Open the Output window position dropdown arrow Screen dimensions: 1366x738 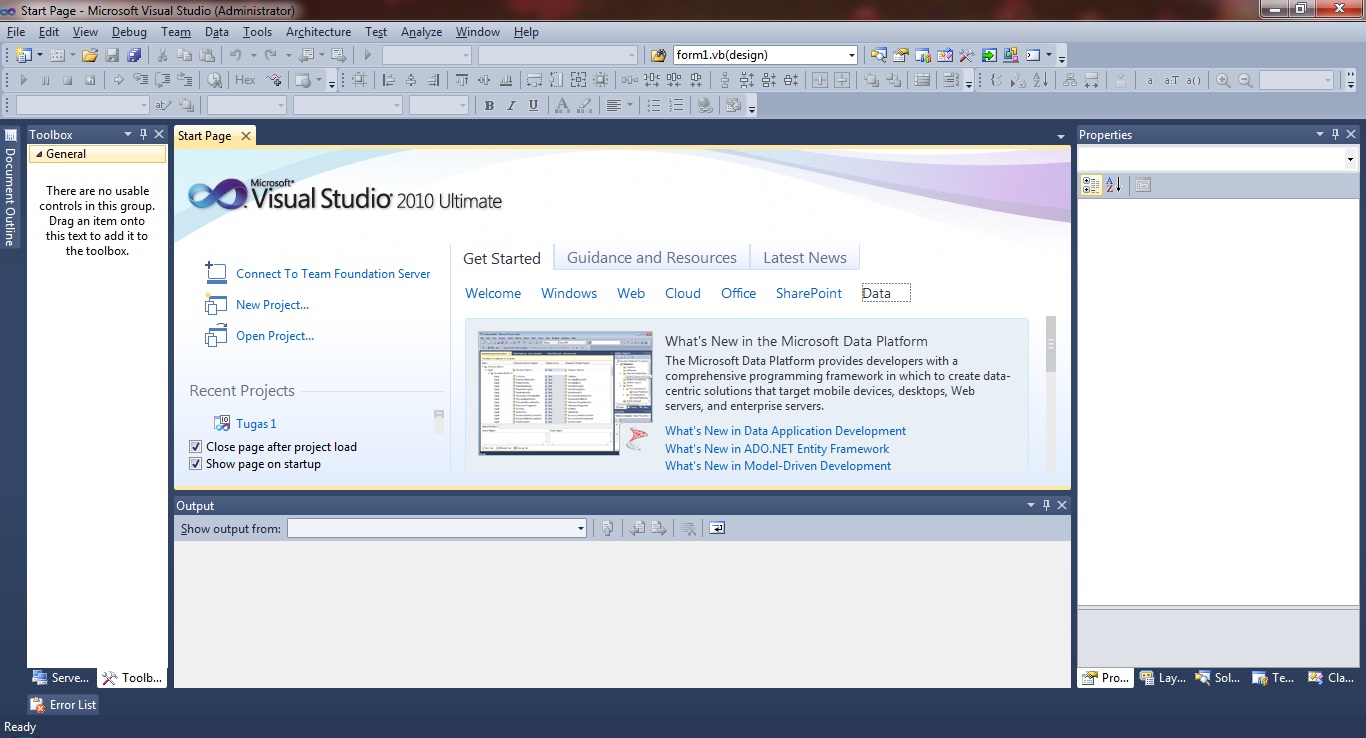[x=1031, y=505]
